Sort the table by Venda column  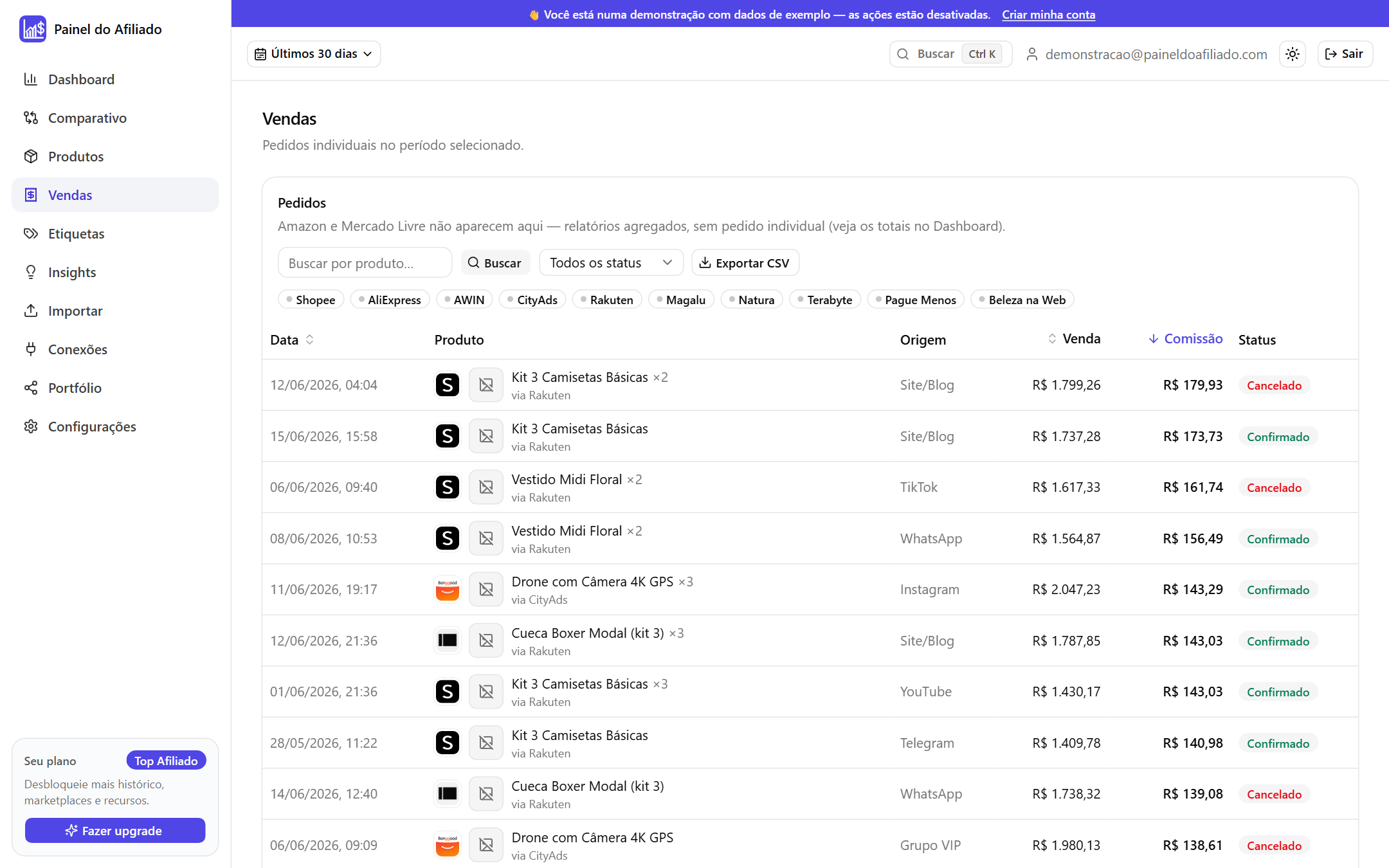tap(1074, 339)
